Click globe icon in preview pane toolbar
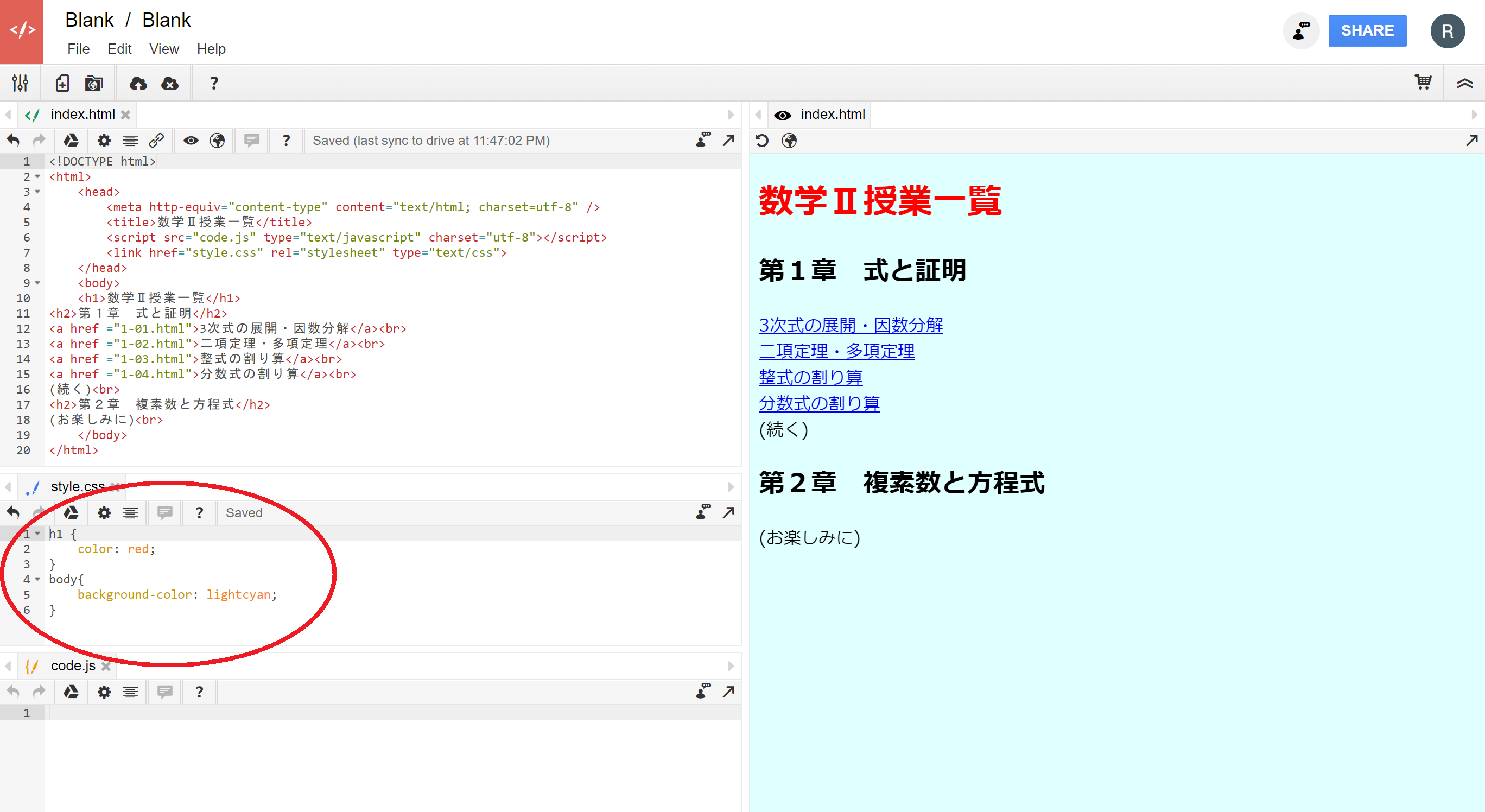The width and height of the screenshot is (1485, 812). click(x=789, y=140)
